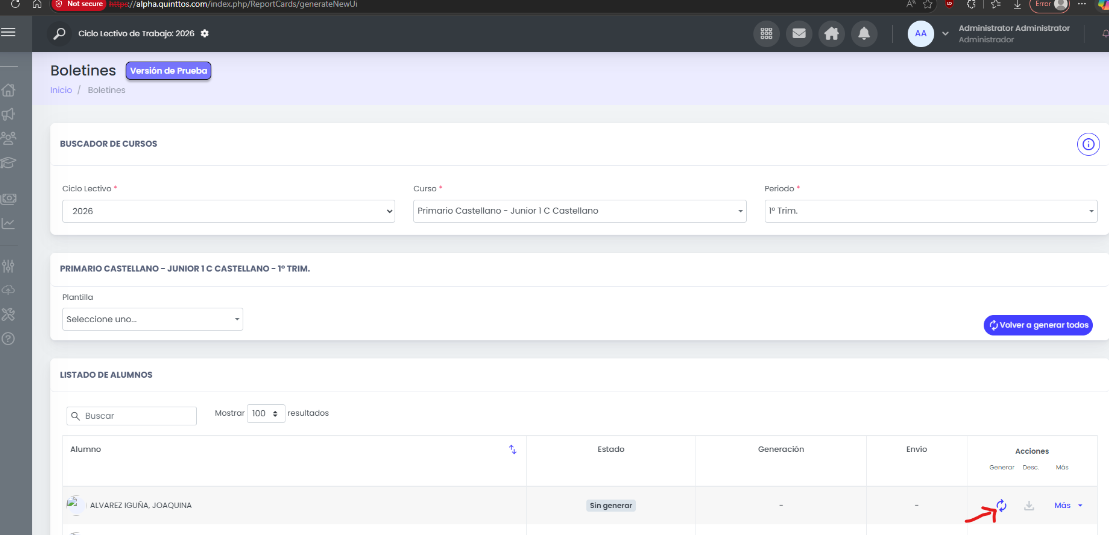The width and height of the screenshot is (1109, 535).
Task: Open the Periodo 1º Trim. dropdown
Action: 931,211
